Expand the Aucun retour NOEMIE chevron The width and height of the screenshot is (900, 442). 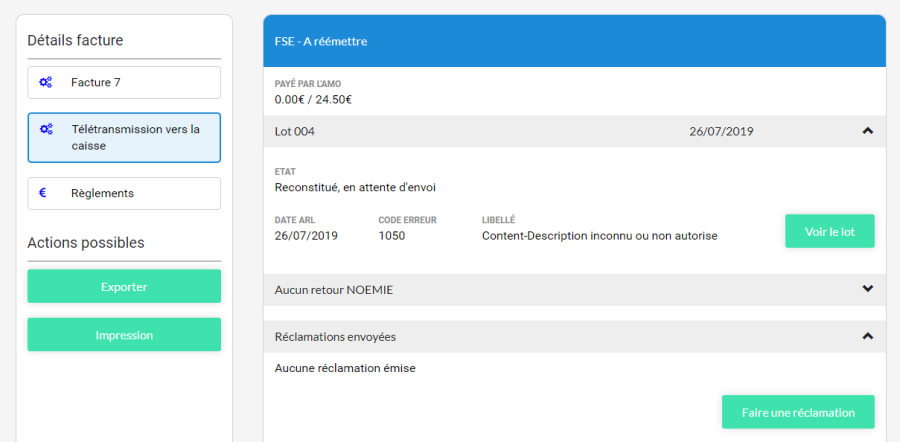pyautogui.click(x=867, y=289)
